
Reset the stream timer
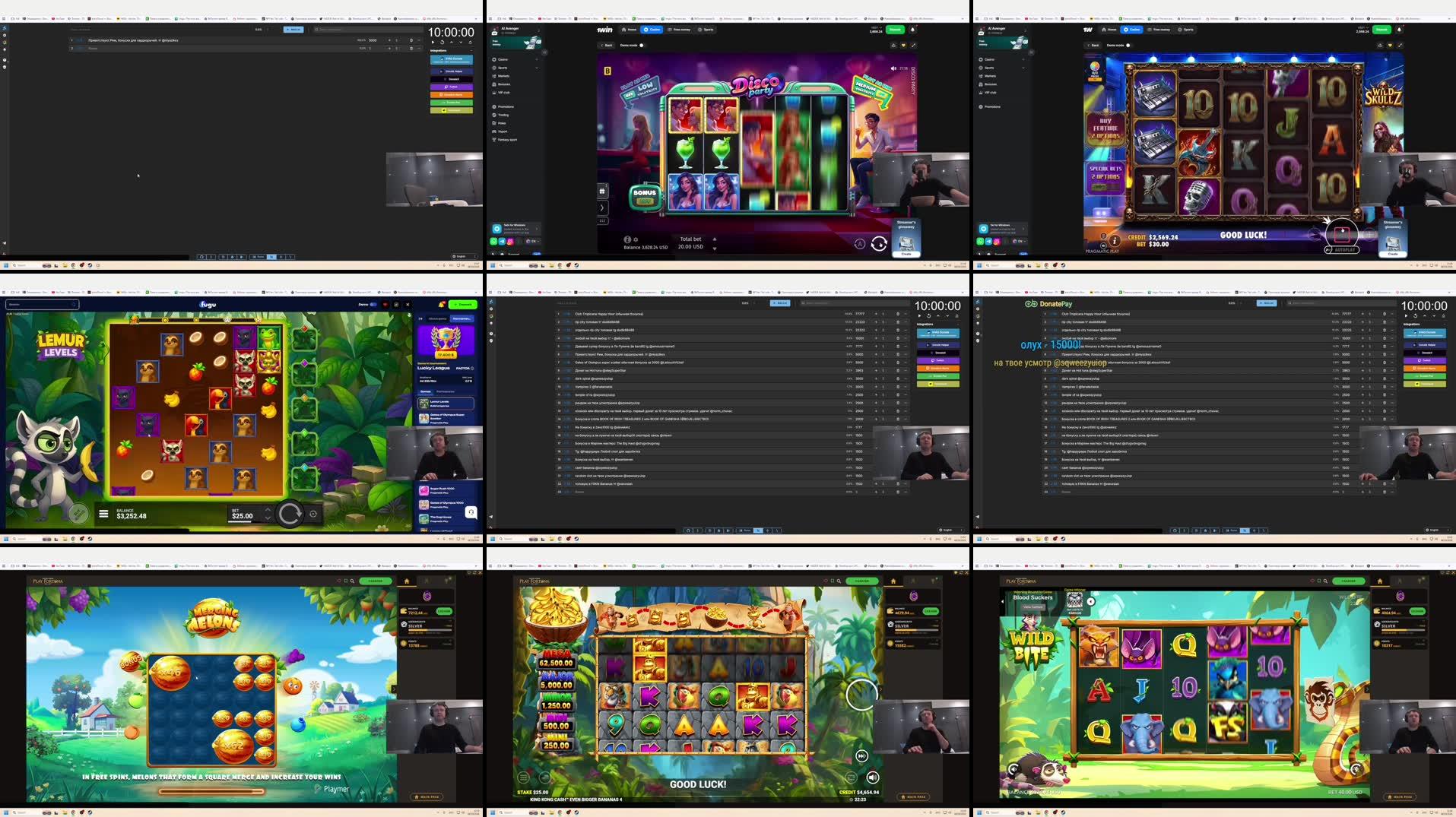pyautogui.click(x=929, y=315)
